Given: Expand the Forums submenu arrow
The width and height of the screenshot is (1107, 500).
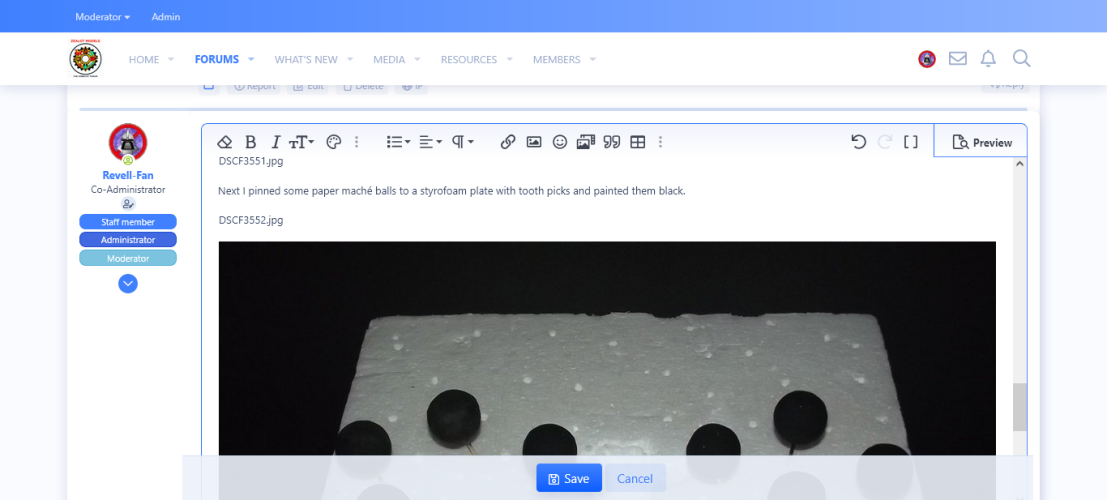Looking at the screenshot, I should 251,59.
